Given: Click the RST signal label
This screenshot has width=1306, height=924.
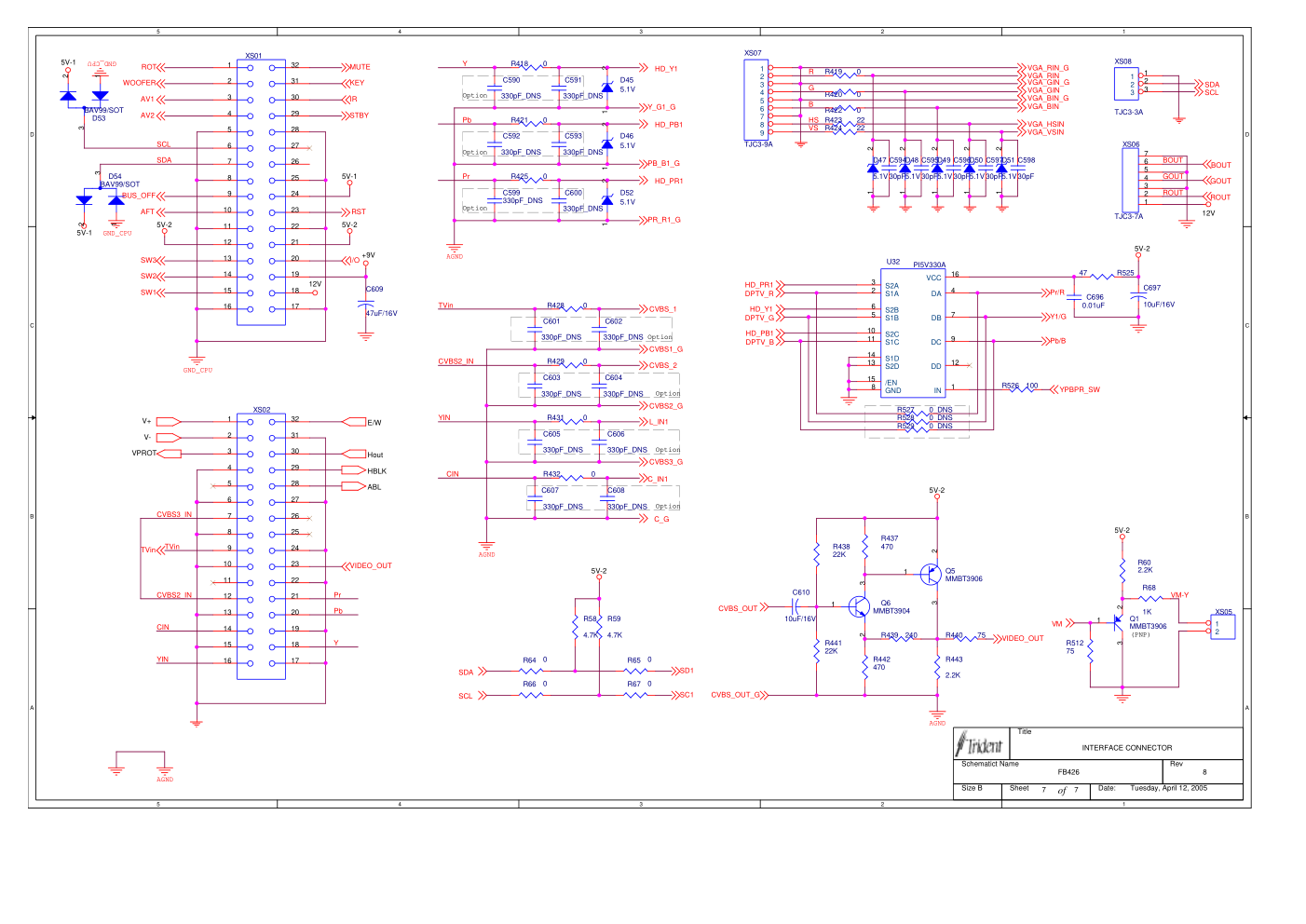Looking at the screenshot, I should (x=359, y=211).
